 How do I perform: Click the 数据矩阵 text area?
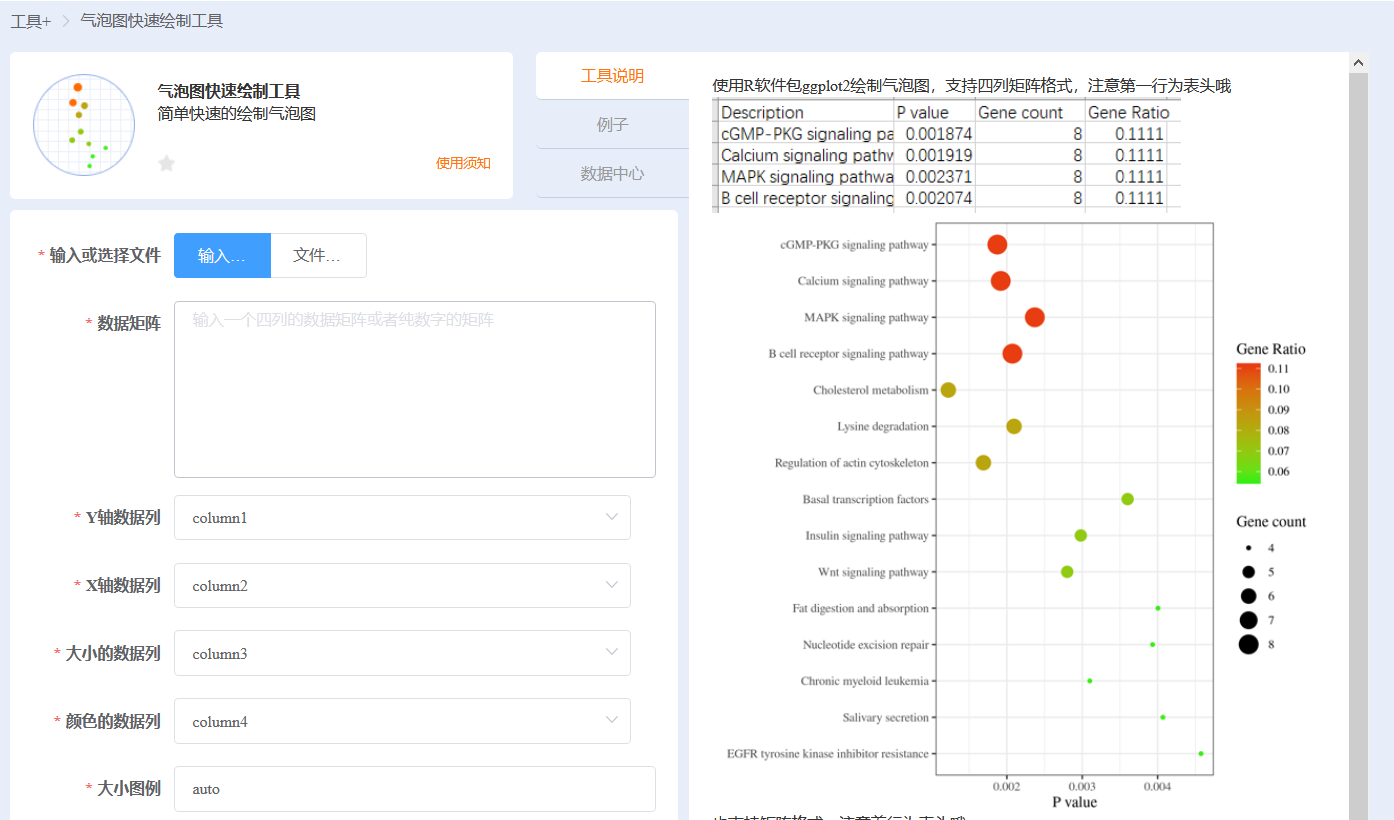(x=415, y=390)
